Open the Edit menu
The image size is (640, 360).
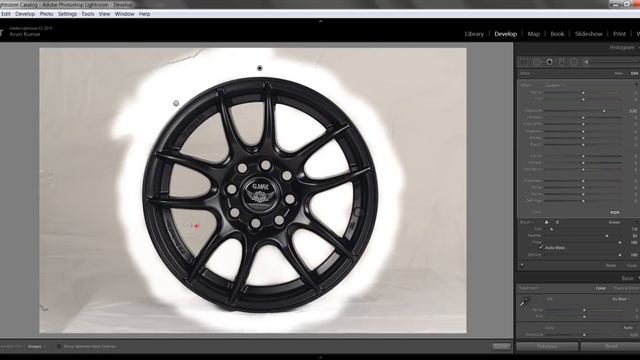pos(6,14)
